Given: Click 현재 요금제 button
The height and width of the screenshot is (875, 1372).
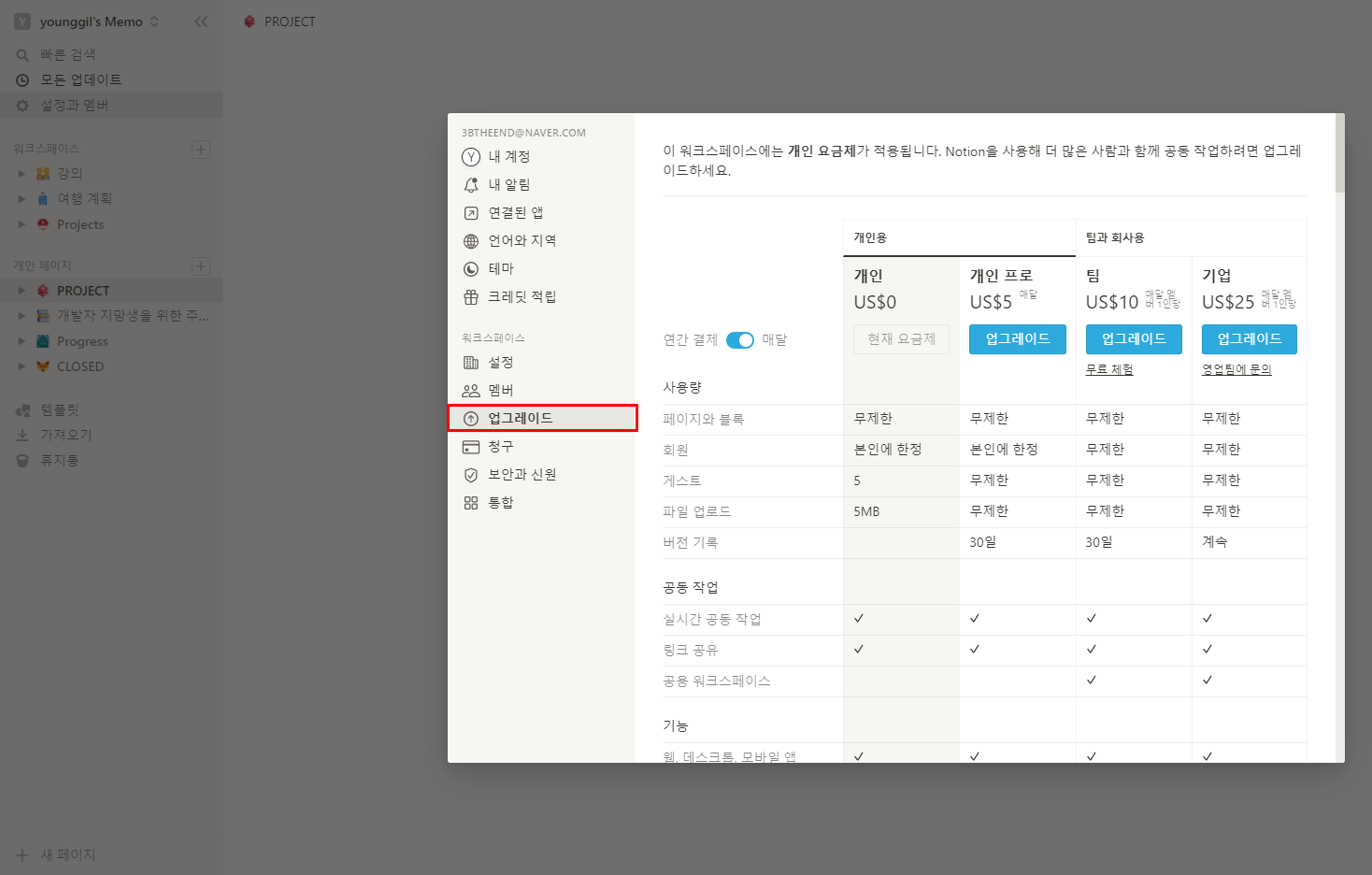Looking at the screenshot, I should tap(901, 339).
